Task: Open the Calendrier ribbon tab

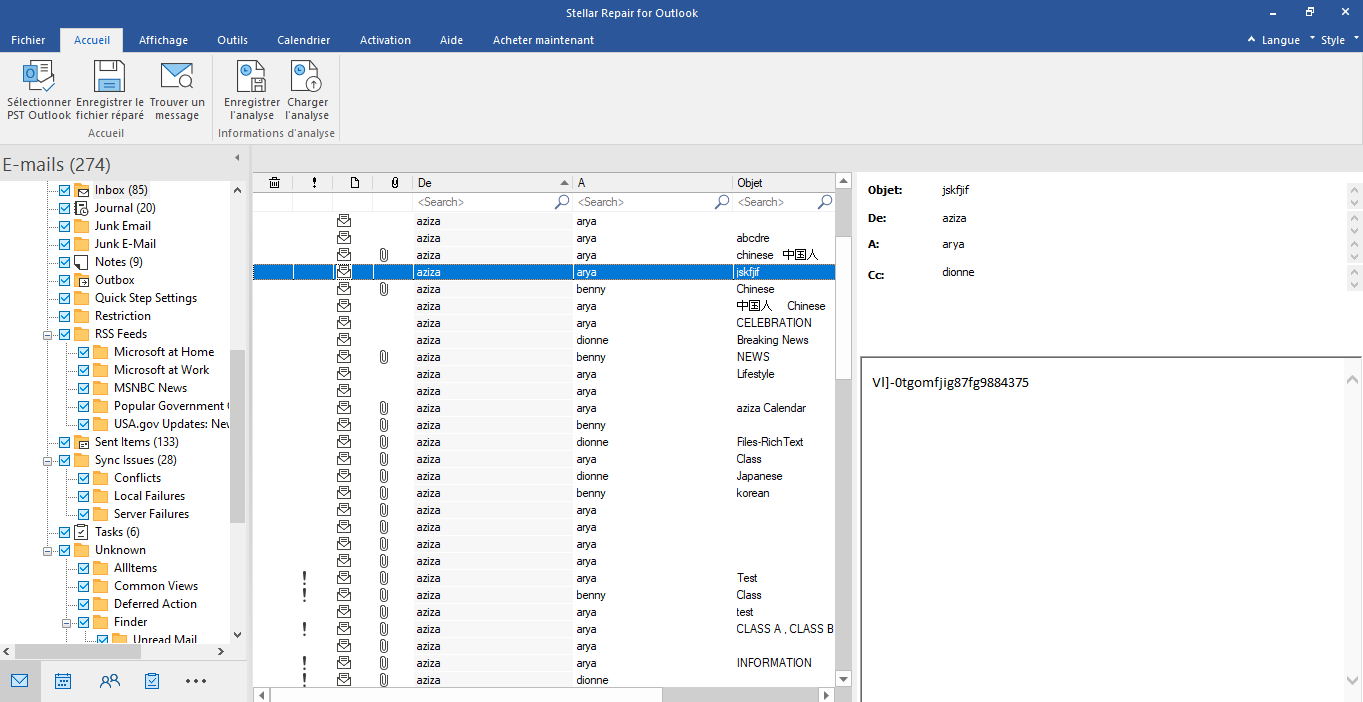Action: click(303, 40)
